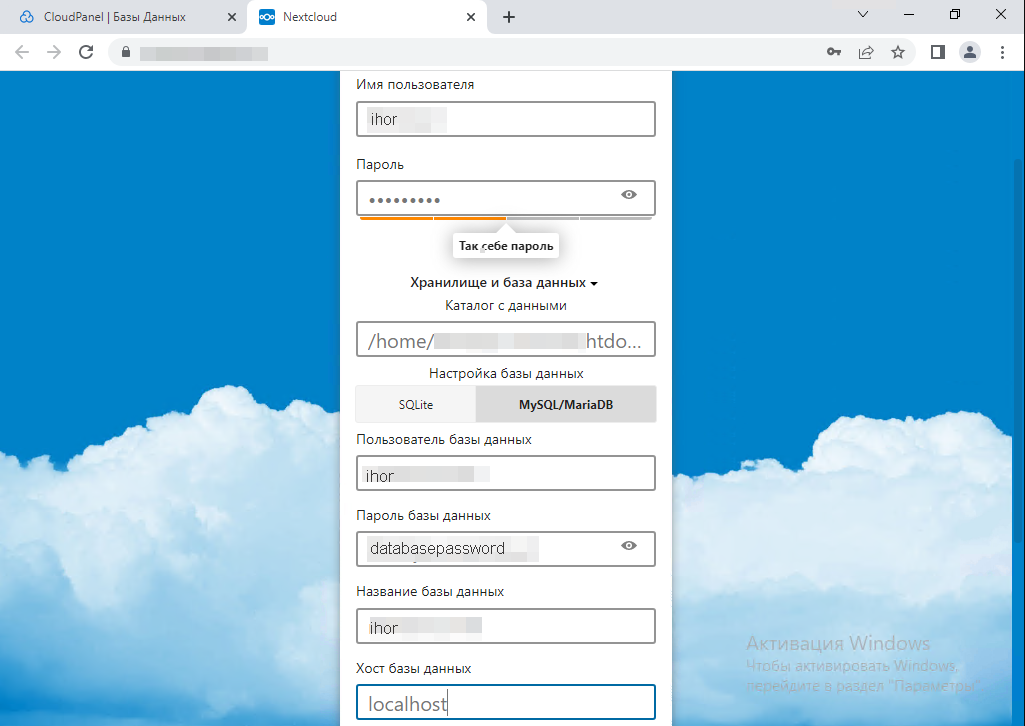
Task: Open the browser side panel icon
Action: click(x=938, y=52)
